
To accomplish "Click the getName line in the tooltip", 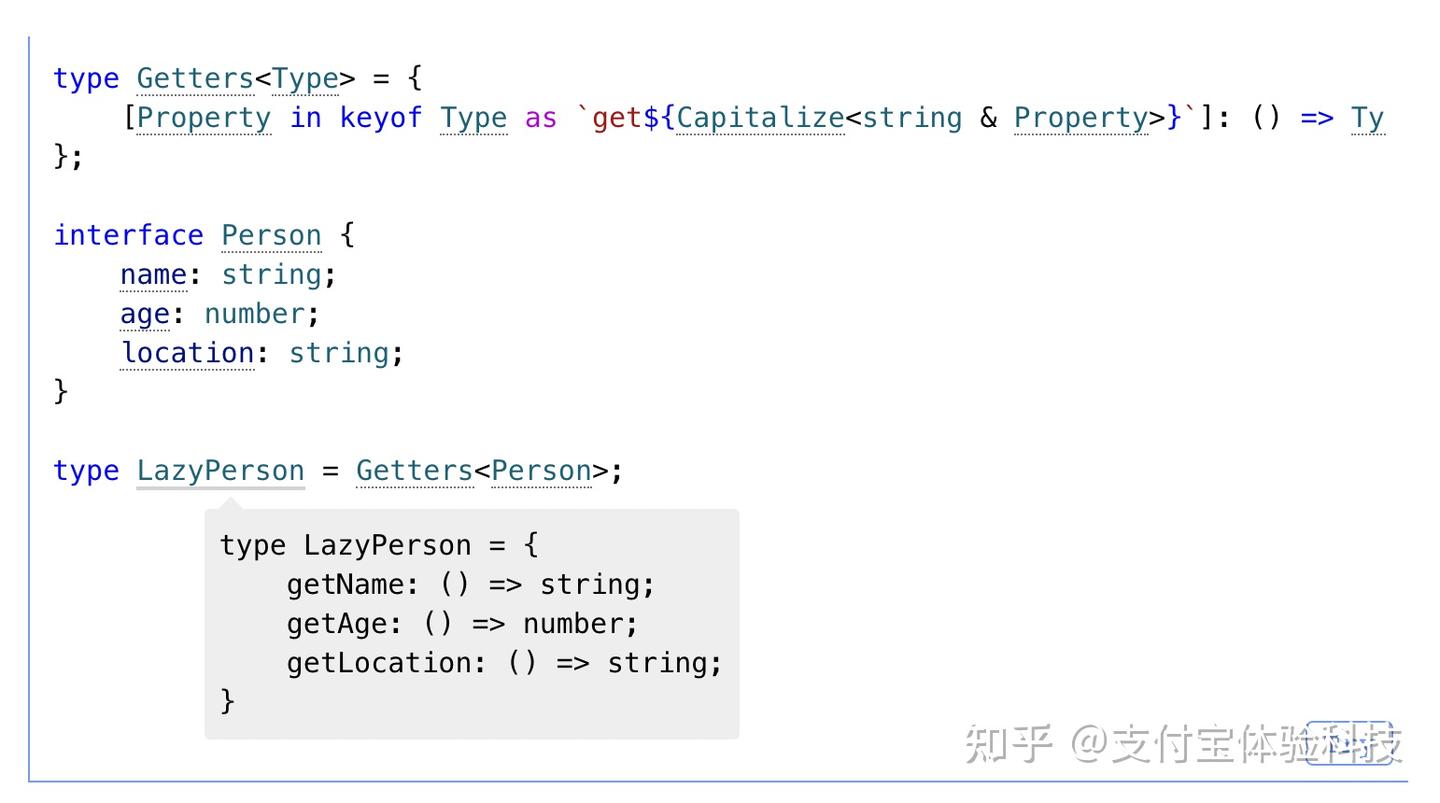I will (x=470, y=585).
